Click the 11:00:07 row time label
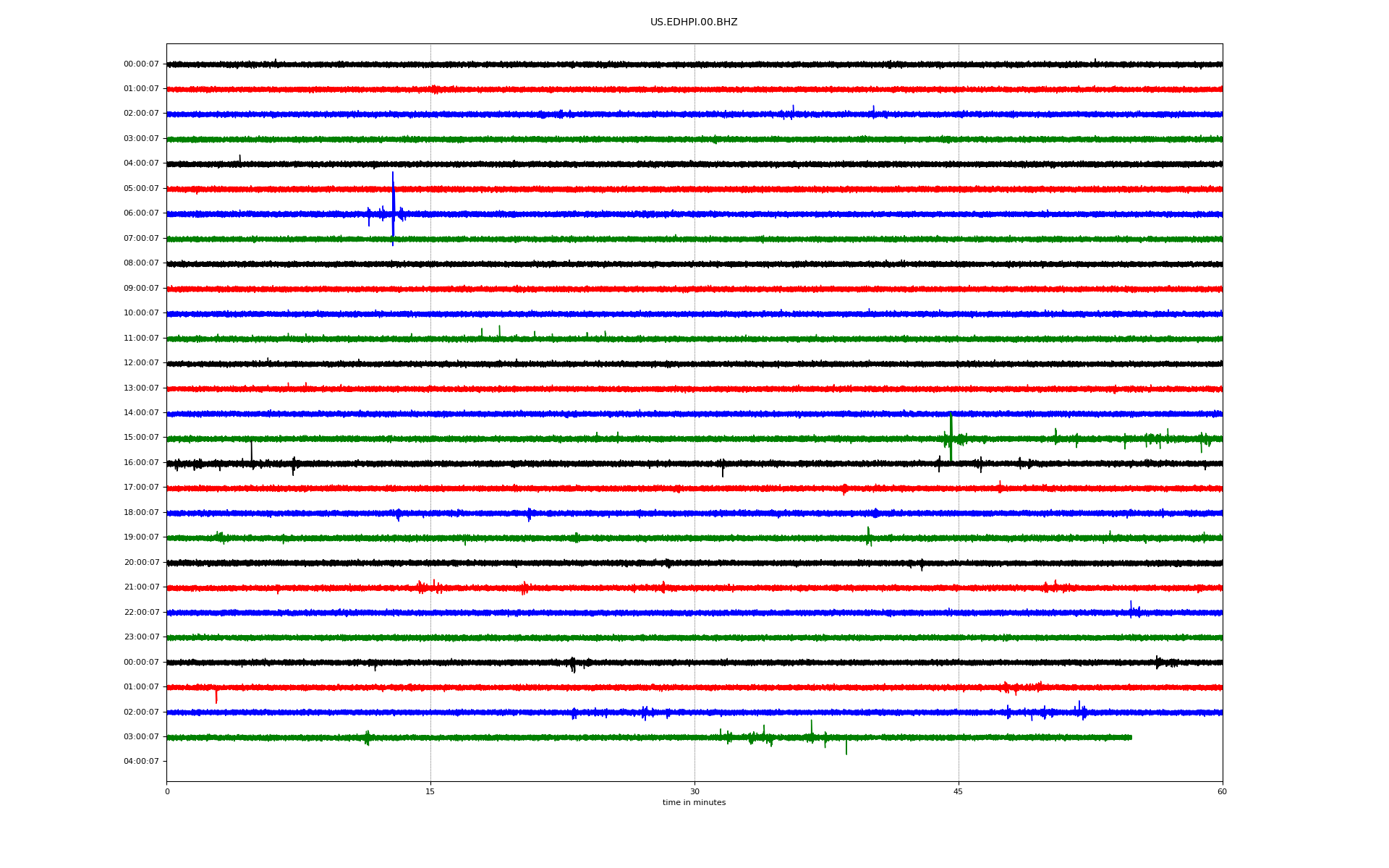 pos(141,339)
